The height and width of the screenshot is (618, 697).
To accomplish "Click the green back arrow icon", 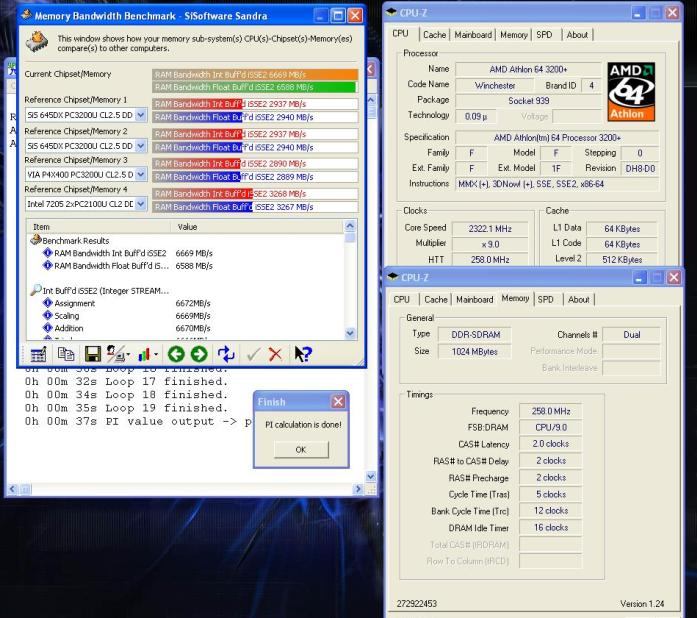I will 176,354.
